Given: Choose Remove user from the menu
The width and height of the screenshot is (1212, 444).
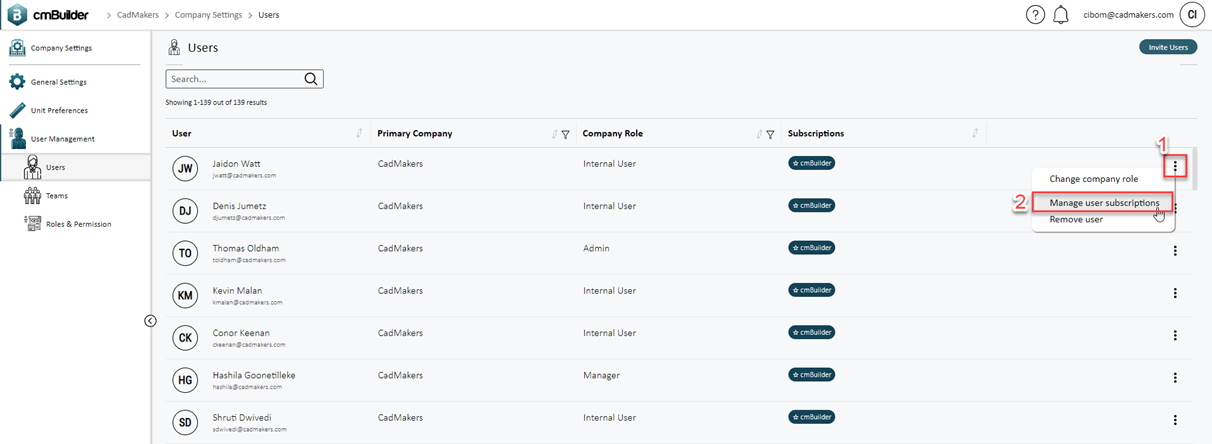Looking at the screenshot, I should click(x=1076, y=219).
